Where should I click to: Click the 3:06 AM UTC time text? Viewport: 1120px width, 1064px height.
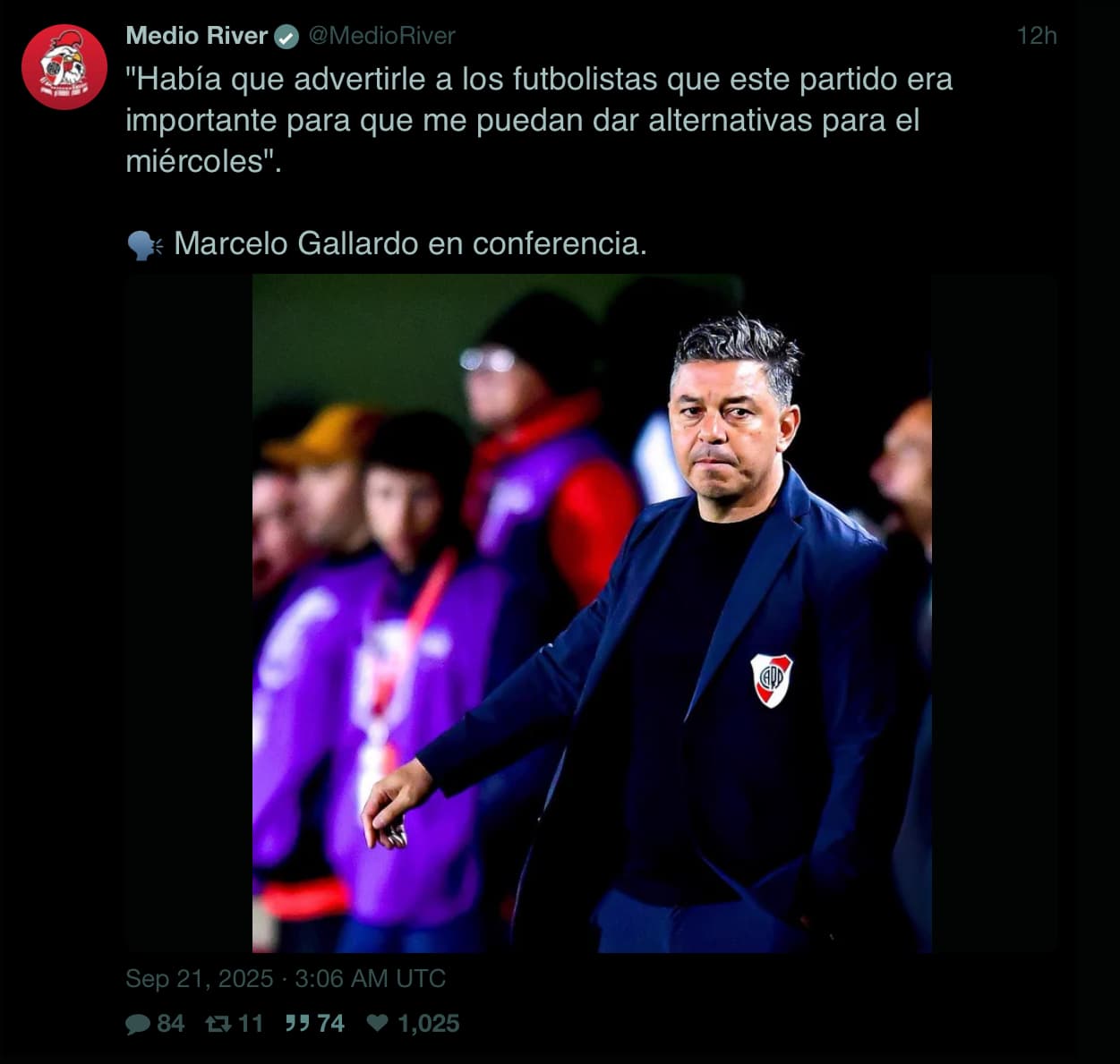(x=370, y=978)
